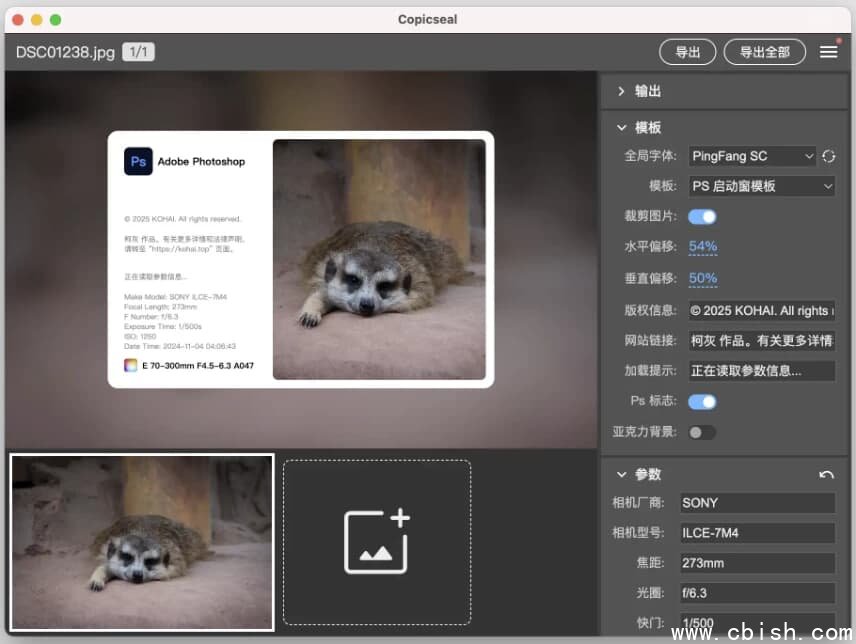This screenshot has width=856, height=644.
Task: Click the reset arrow in the 参数 section header
Action: coord(829,475)
